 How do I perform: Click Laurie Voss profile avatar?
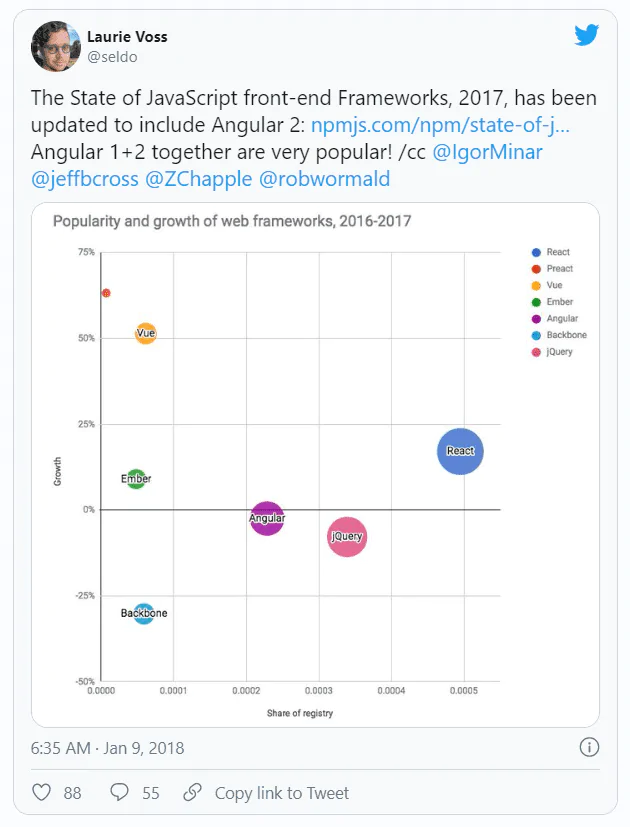click(55, 46)
